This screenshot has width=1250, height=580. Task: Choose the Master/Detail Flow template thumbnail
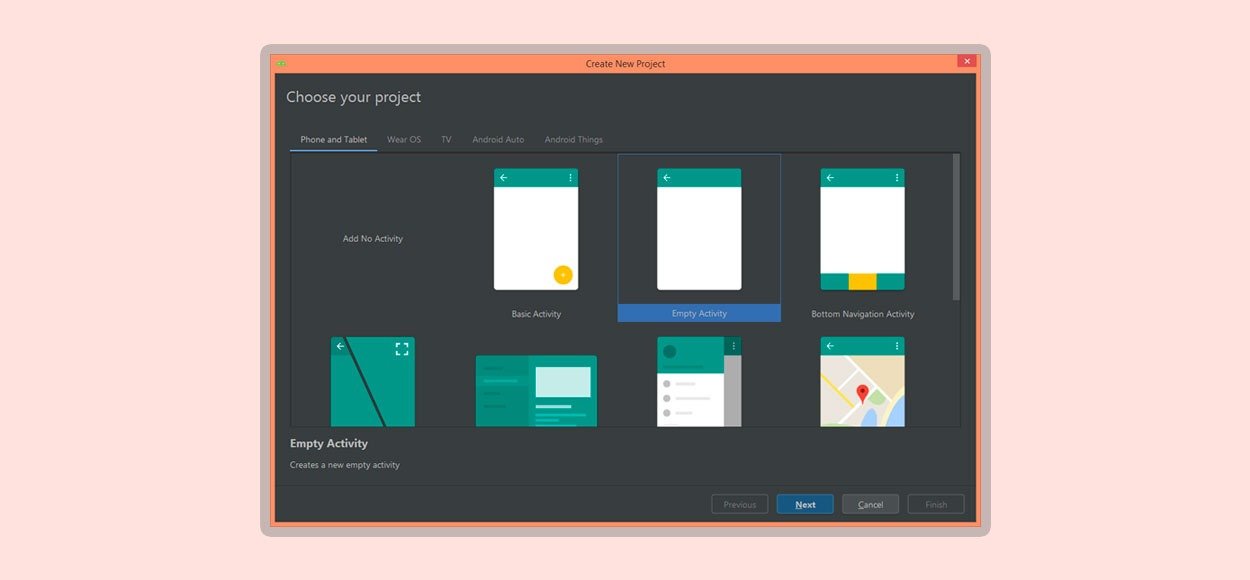pyautogui.click(x=536, y=390)
